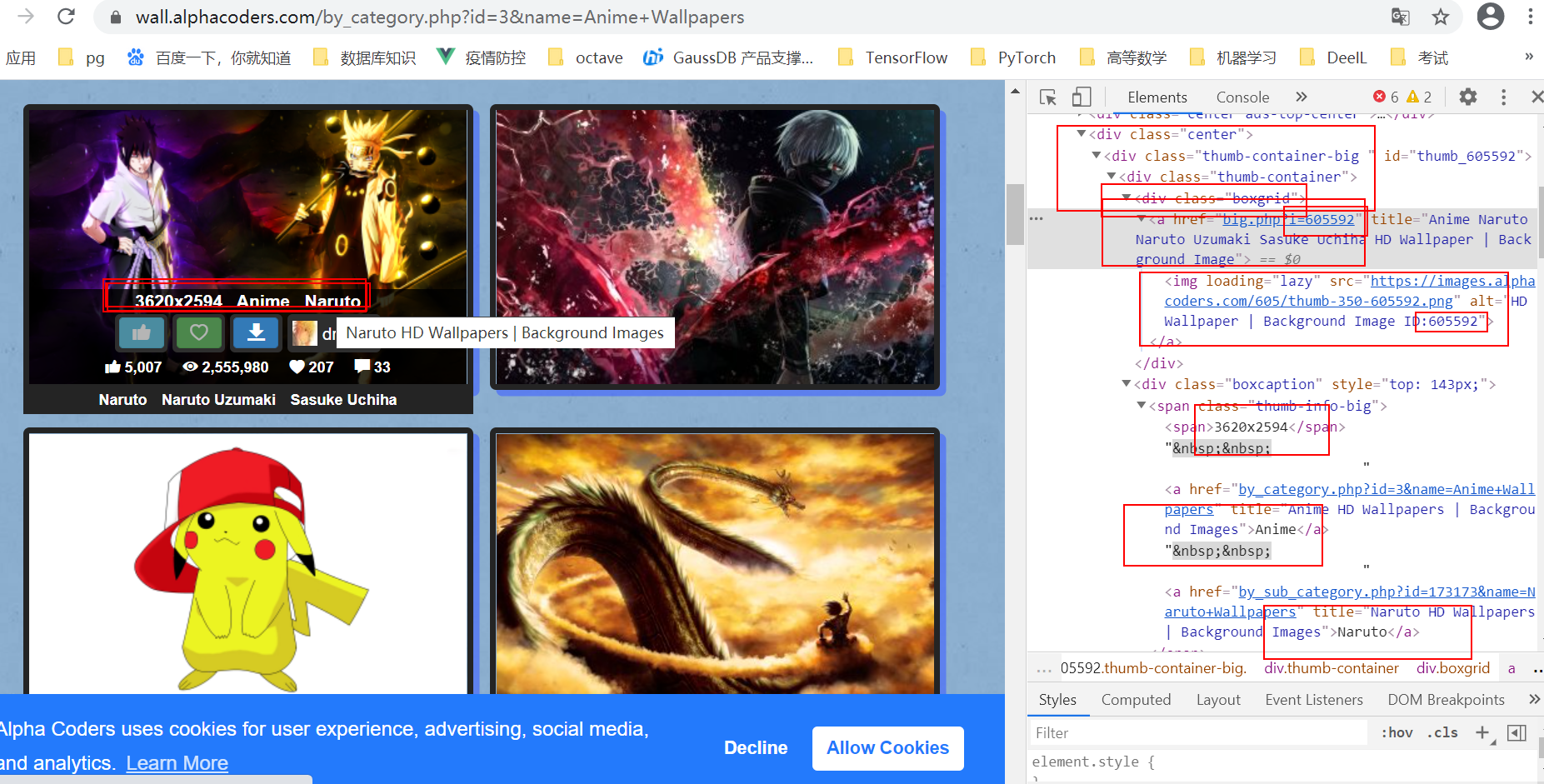Open the Pikachu red cap wallpaper

click(x=248, y=563)
